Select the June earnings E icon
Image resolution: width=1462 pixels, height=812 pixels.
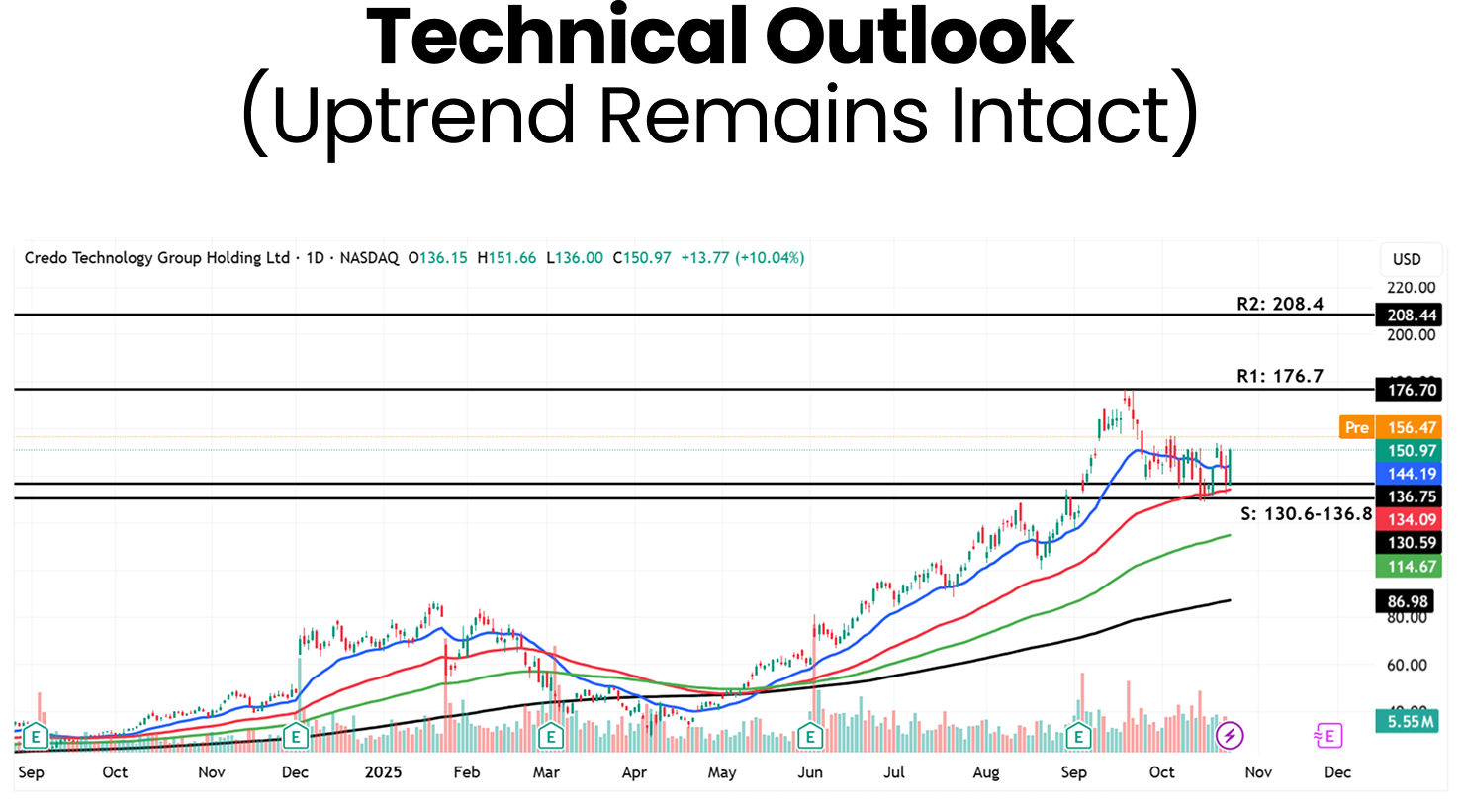[x=810, y=736]
